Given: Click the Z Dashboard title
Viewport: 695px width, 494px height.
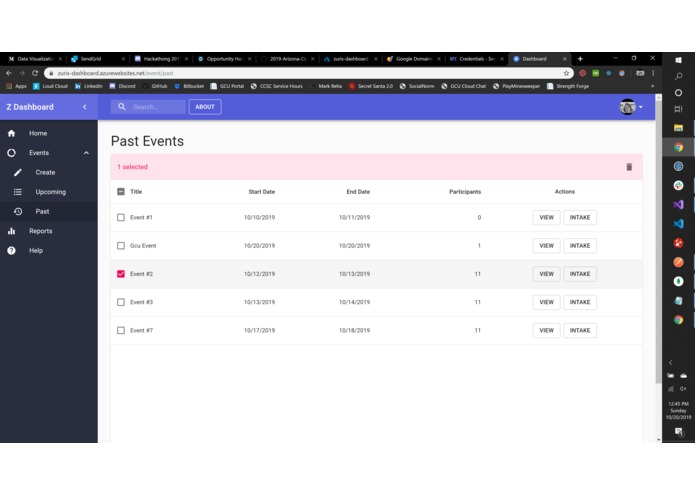Looking at the screenshot, I should 30,107.
